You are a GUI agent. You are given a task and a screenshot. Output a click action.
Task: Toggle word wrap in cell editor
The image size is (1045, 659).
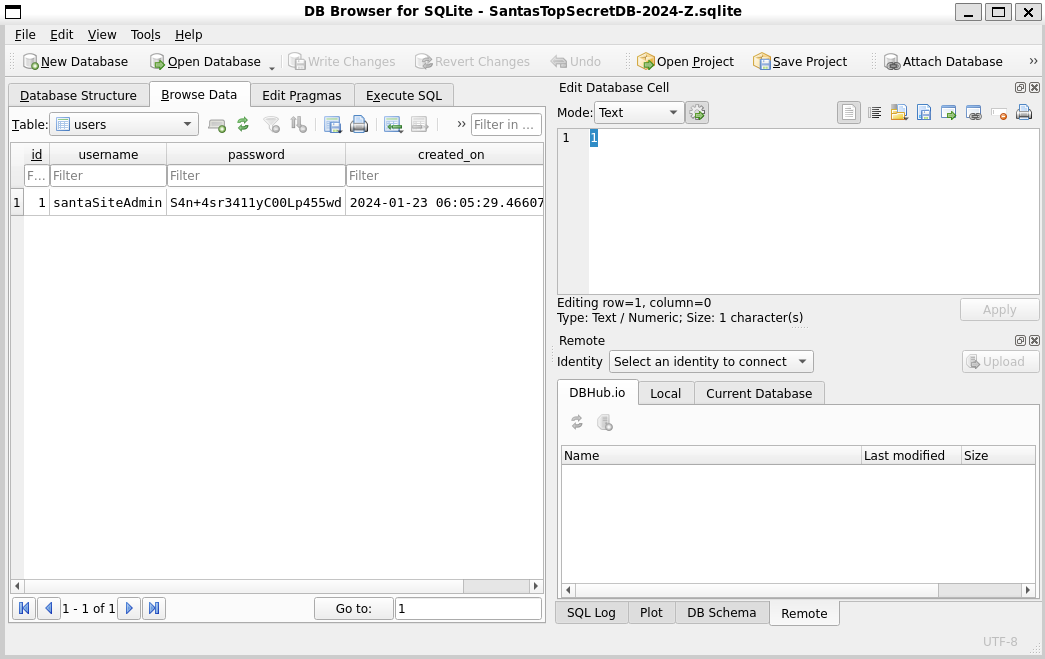(x=874, y=113)
